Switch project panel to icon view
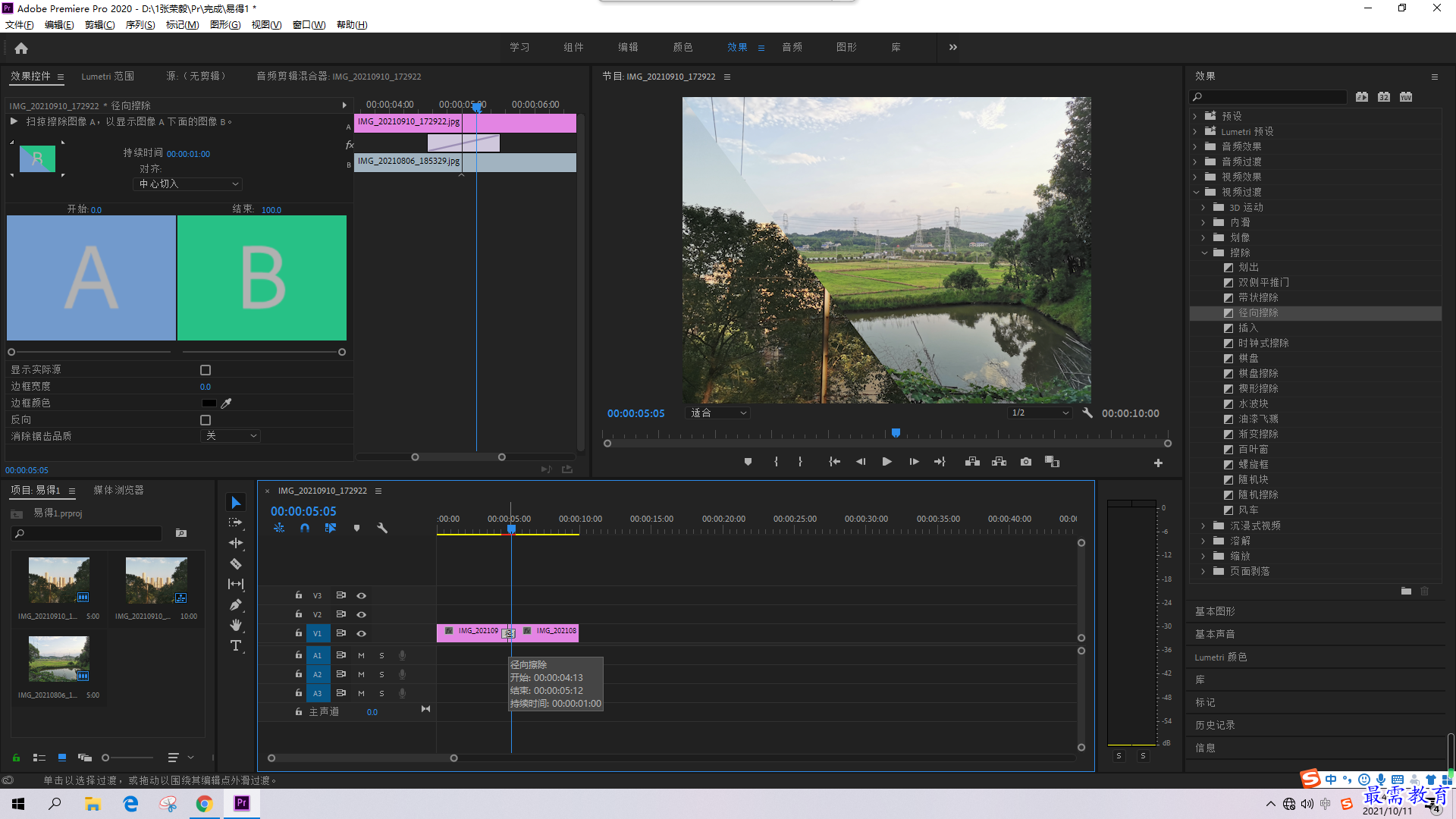This screenshot has width=1456, height=819. tap(62, 757)
